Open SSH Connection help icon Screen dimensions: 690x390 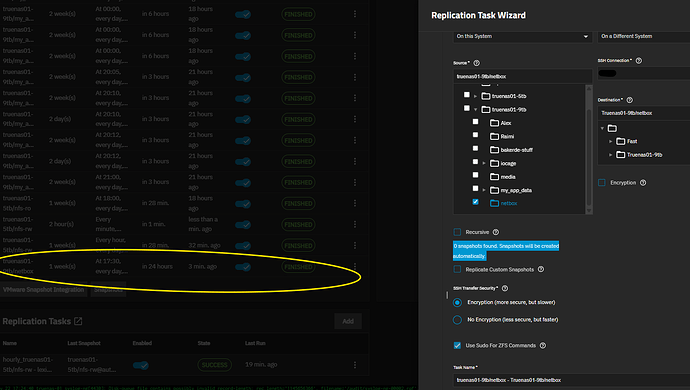coord(639,61)
